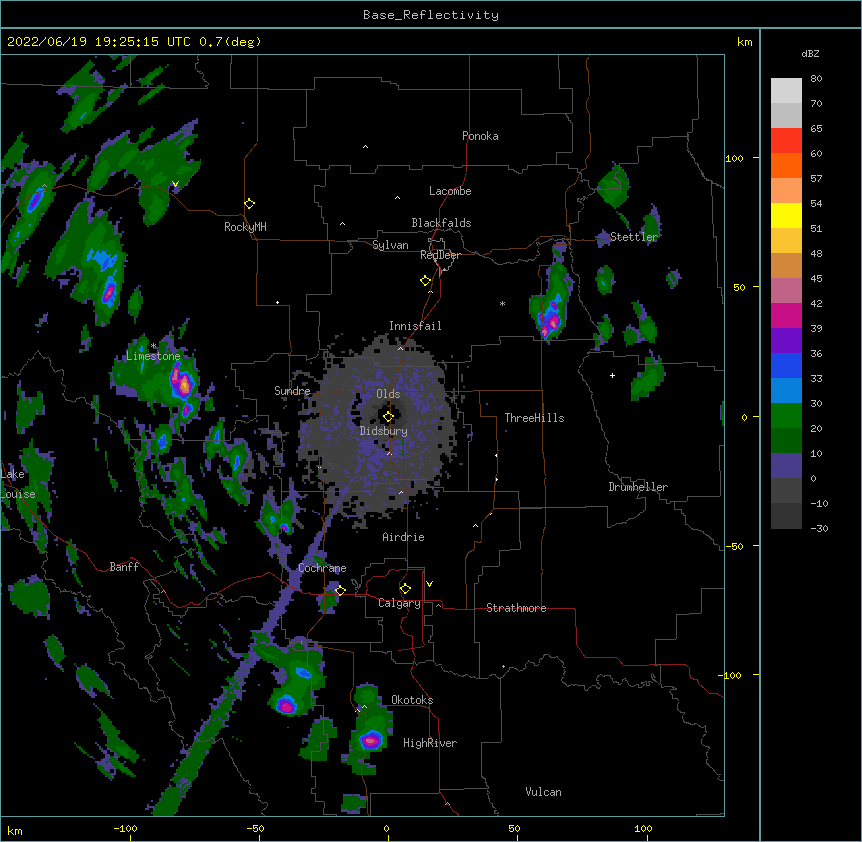Click the white asterisk just above Limestone
Viewport: 862px width, 842px height.
pyautogui.click(x=153, y=346)
